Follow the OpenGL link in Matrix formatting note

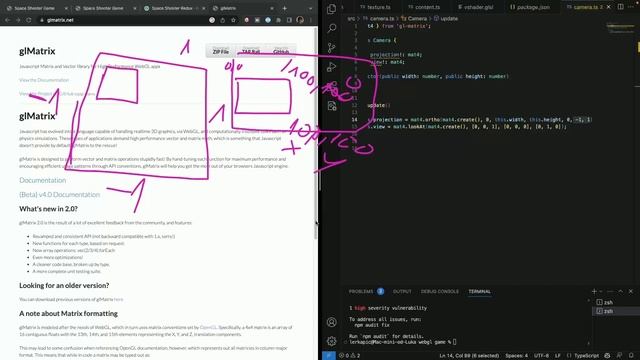[208, 327]
